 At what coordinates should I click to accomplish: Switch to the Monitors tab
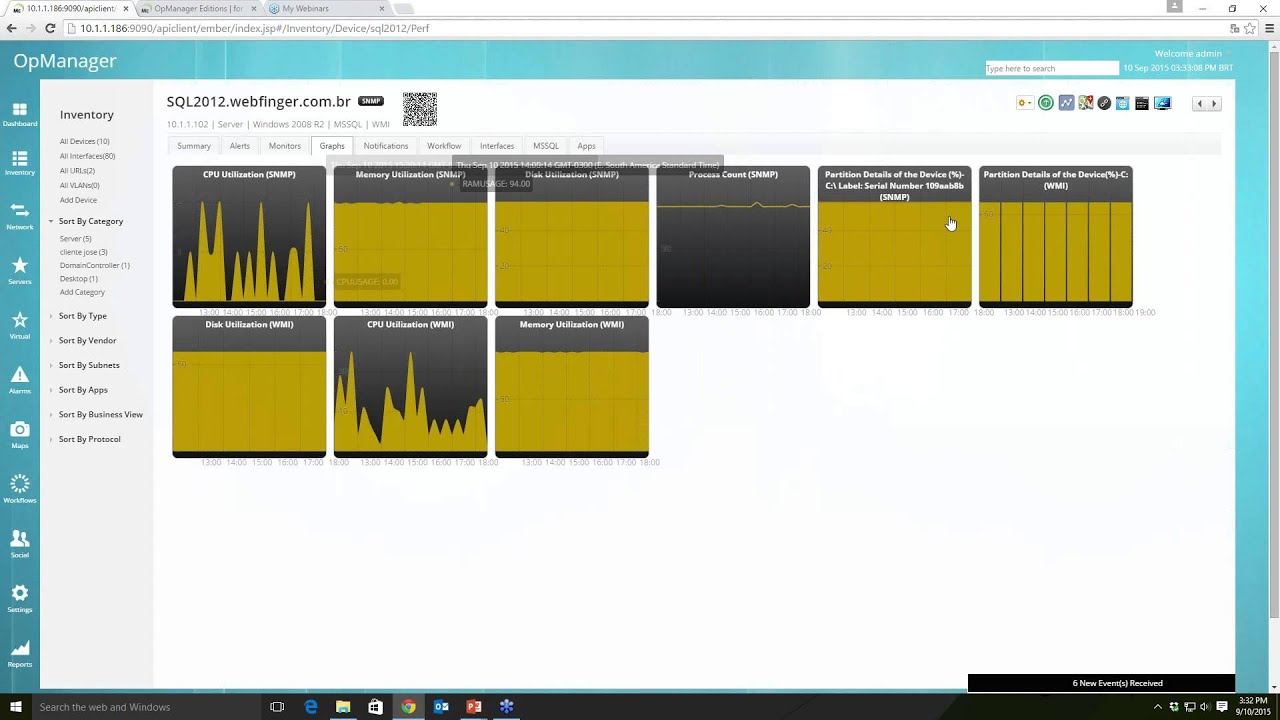click(x=285, y=146)
